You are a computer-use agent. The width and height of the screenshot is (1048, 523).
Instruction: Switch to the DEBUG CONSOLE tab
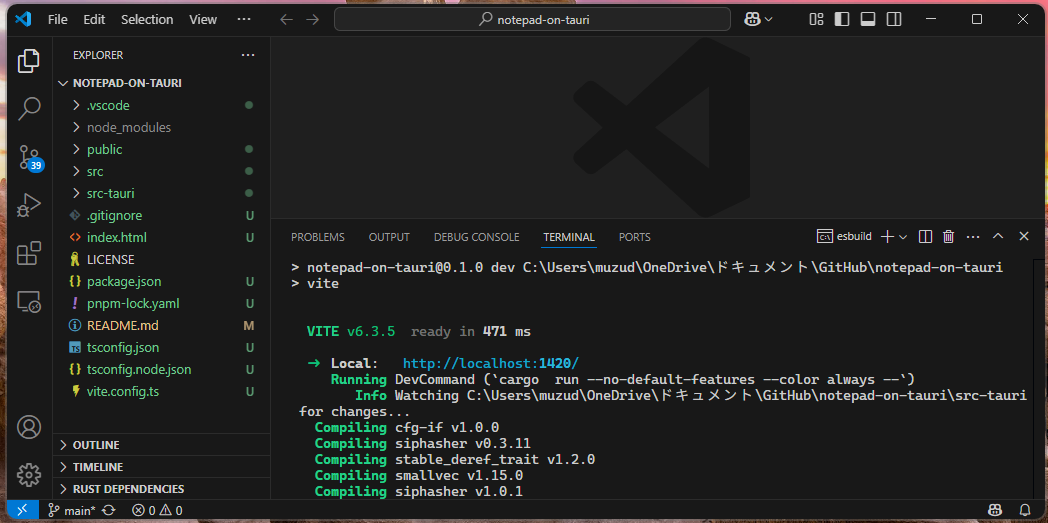477,237
